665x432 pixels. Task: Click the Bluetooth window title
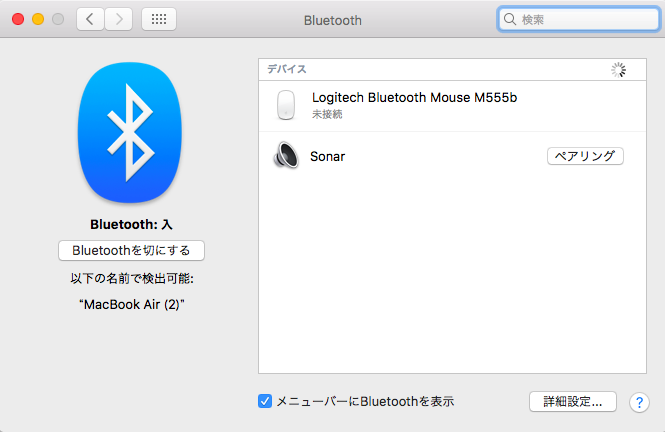pyautogui.click(x=332, y=20)
